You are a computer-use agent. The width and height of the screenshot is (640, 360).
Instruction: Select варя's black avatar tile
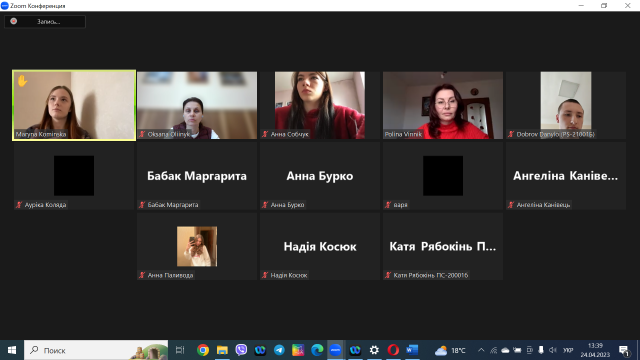tap(443, 176)
